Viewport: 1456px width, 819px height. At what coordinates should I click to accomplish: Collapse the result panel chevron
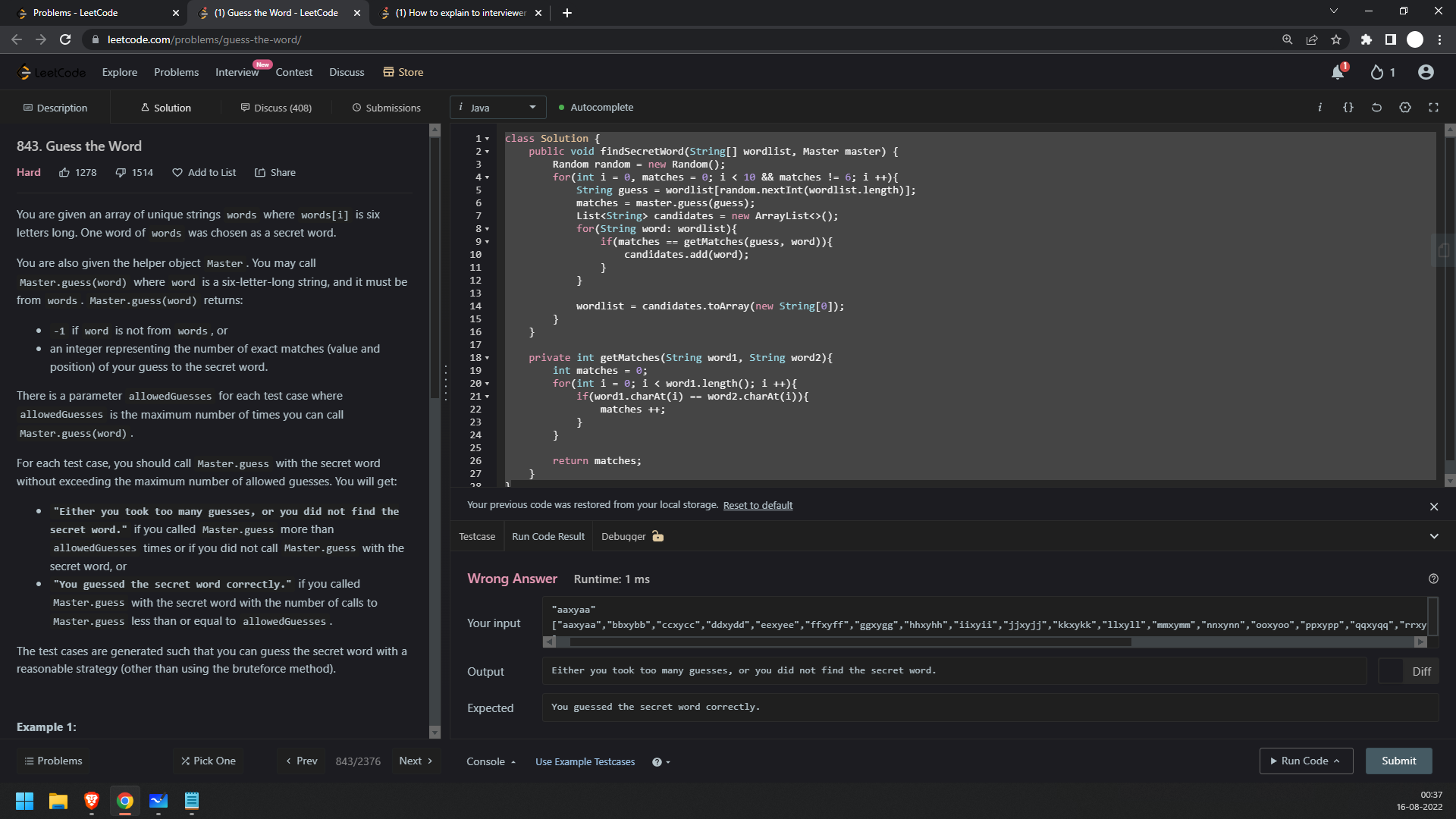[x=1434, y=536]
